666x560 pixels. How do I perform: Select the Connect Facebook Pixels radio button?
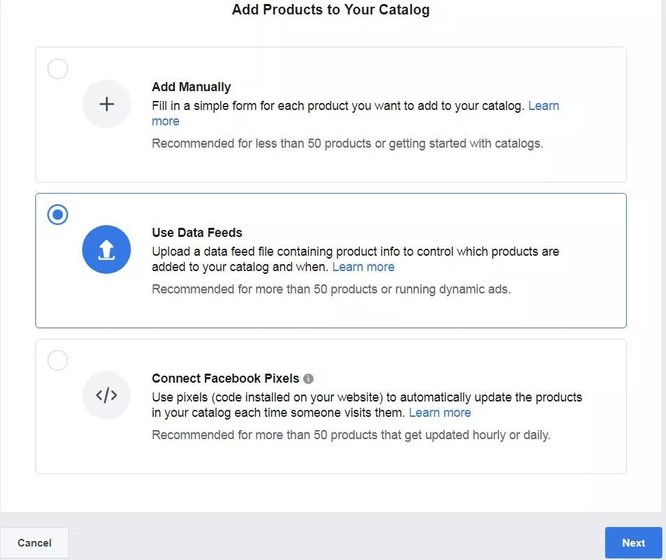[x=58, y=360]
